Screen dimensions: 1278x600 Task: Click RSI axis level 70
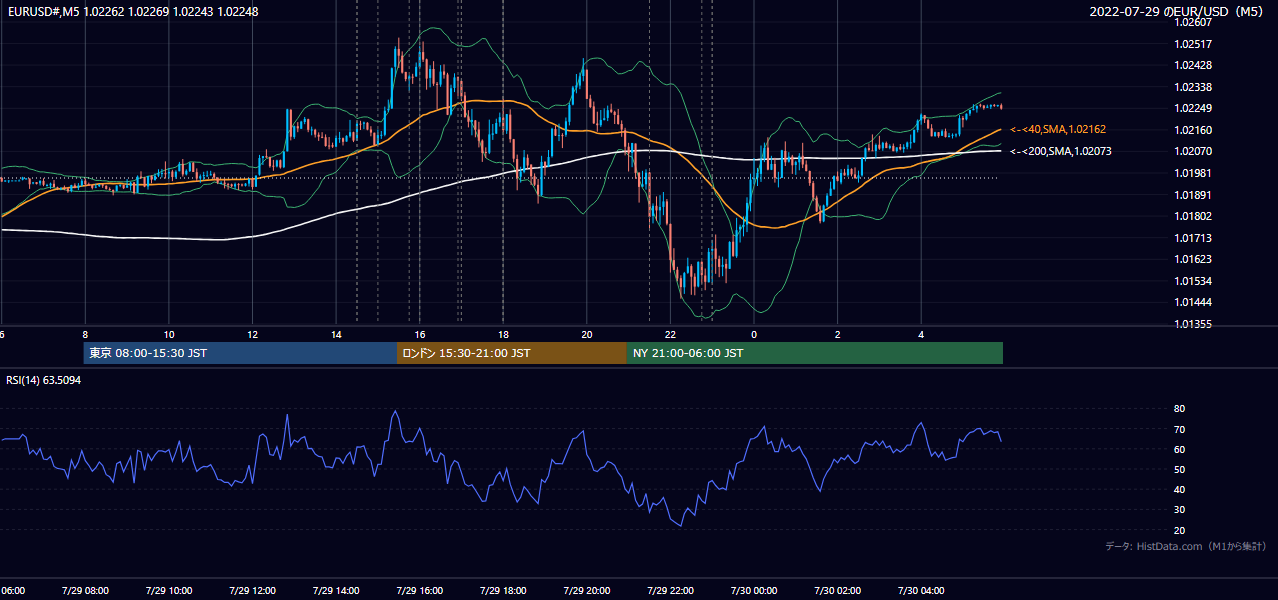tap(1180, 429)
